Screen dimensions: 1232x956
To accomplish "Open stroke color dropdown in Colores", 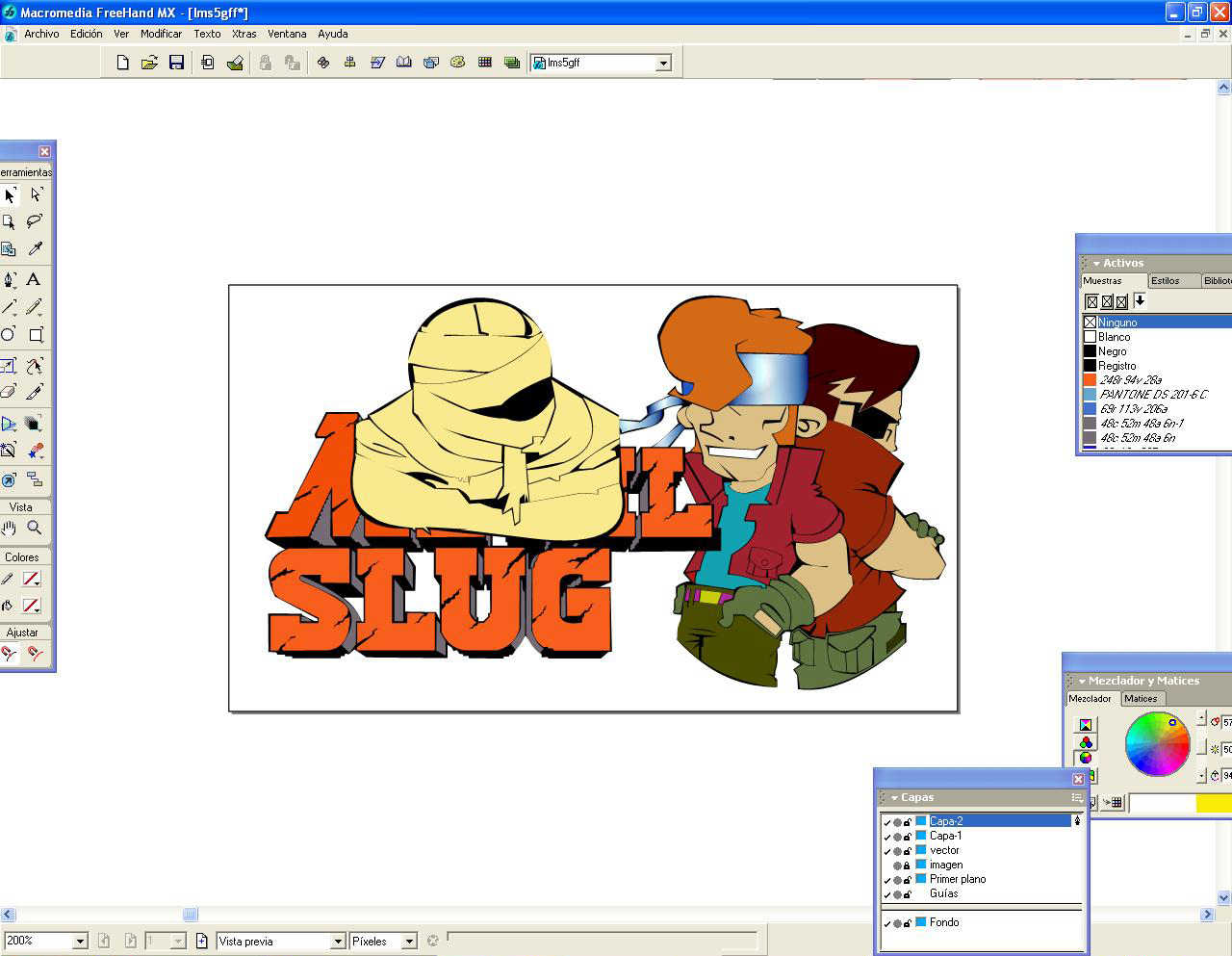I will (x=31, y=580).
